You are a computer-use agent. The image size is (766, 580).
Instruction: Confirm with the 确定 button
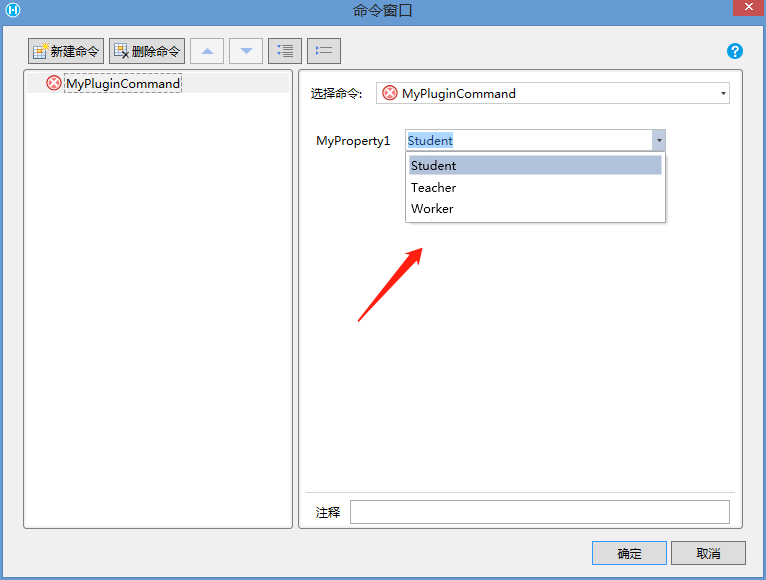click(x=629, y=553)
